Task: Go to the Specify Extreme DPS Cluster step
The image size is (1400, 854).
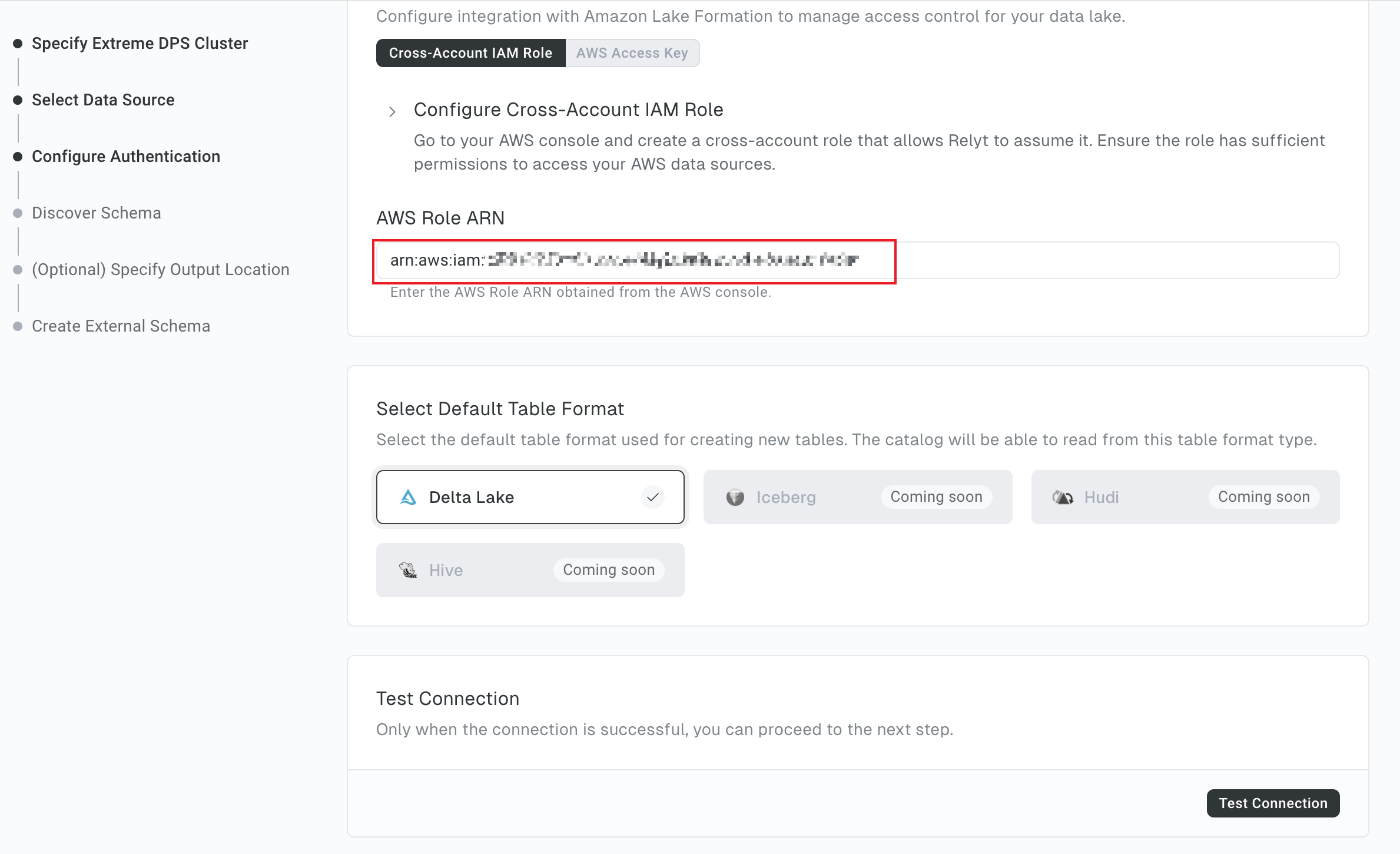Action: pyautogui.click(x=140, y=44)
